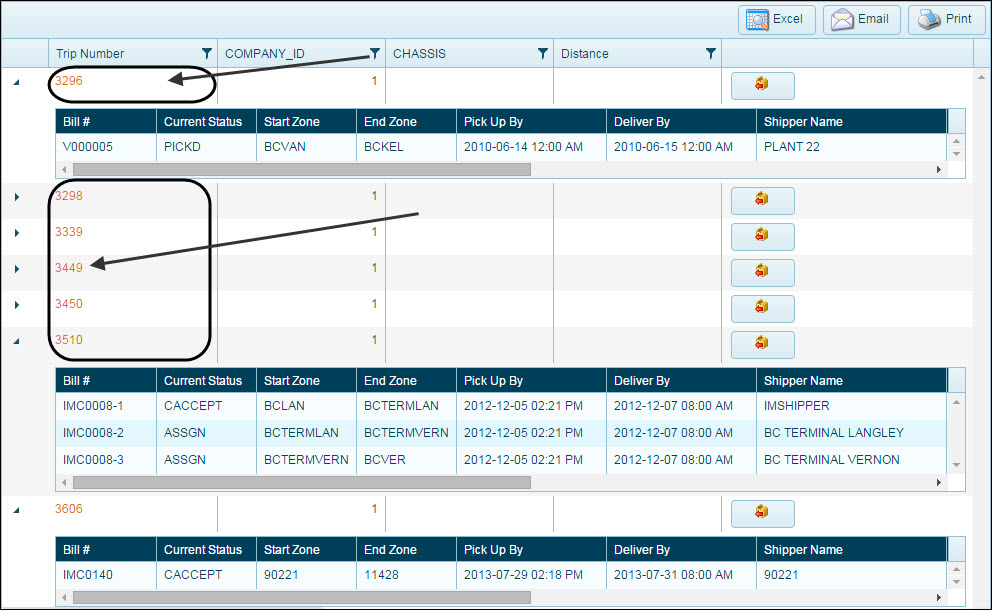The image size is (992, 610).
Task: Click the action icon button for trip 3510
Action: tap(762, 344)
